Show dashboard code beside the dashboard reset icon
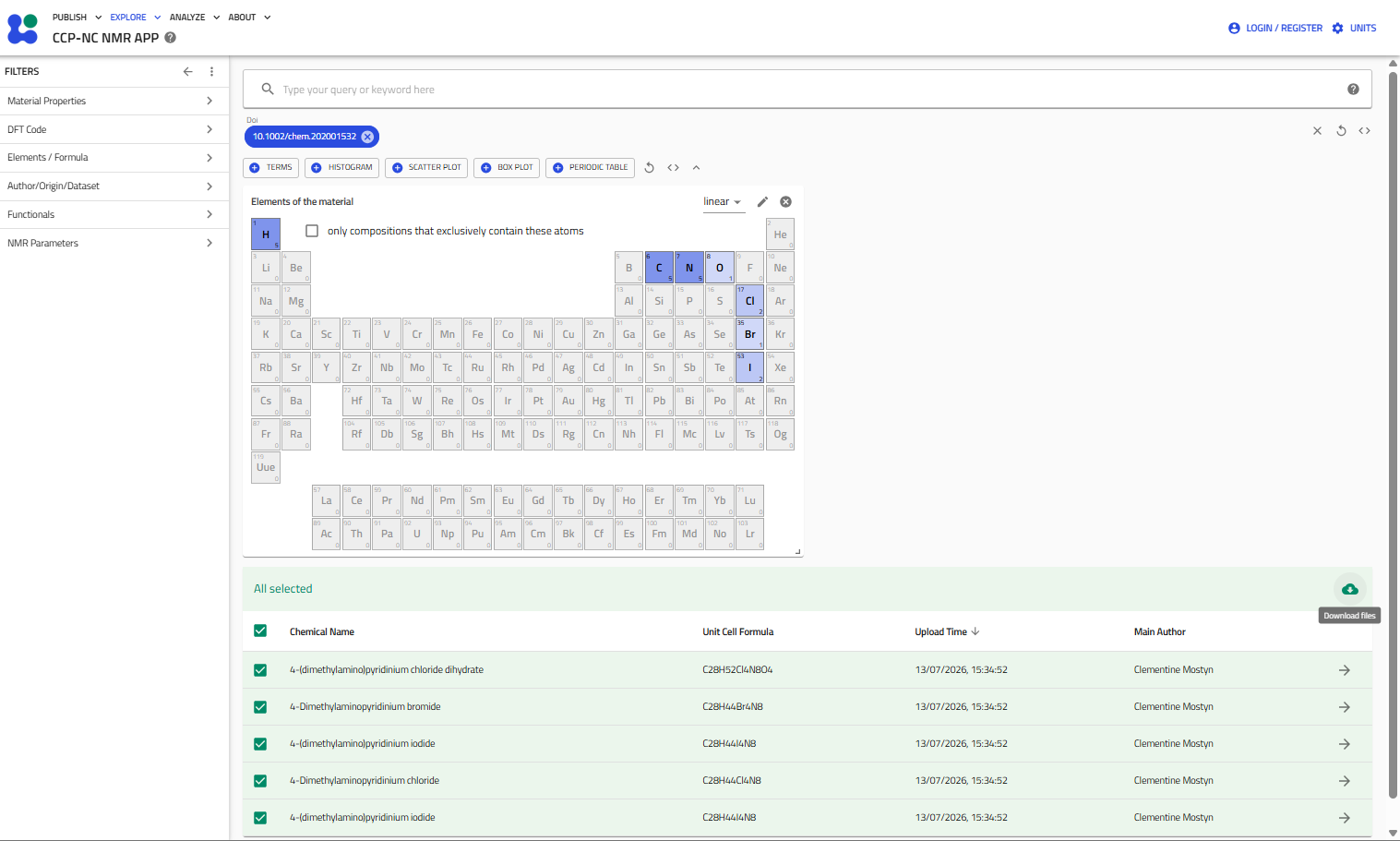Screen dimensions: 1400x841 pos(673,168)
